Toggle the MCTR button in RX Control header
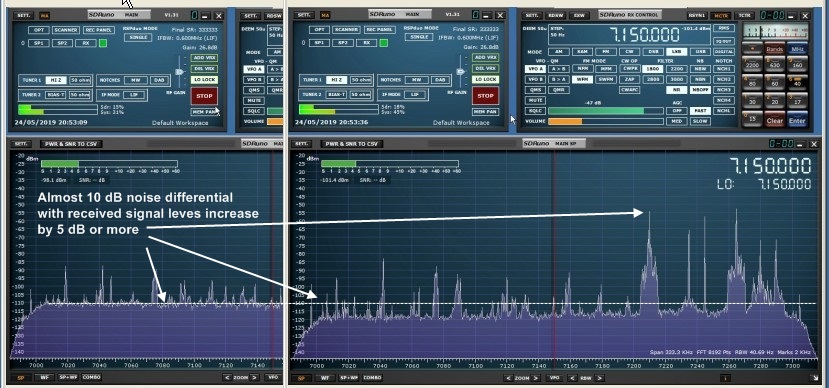Image resolution: width=829 pixels, height=388 pixels. click(x=721, y=15)
